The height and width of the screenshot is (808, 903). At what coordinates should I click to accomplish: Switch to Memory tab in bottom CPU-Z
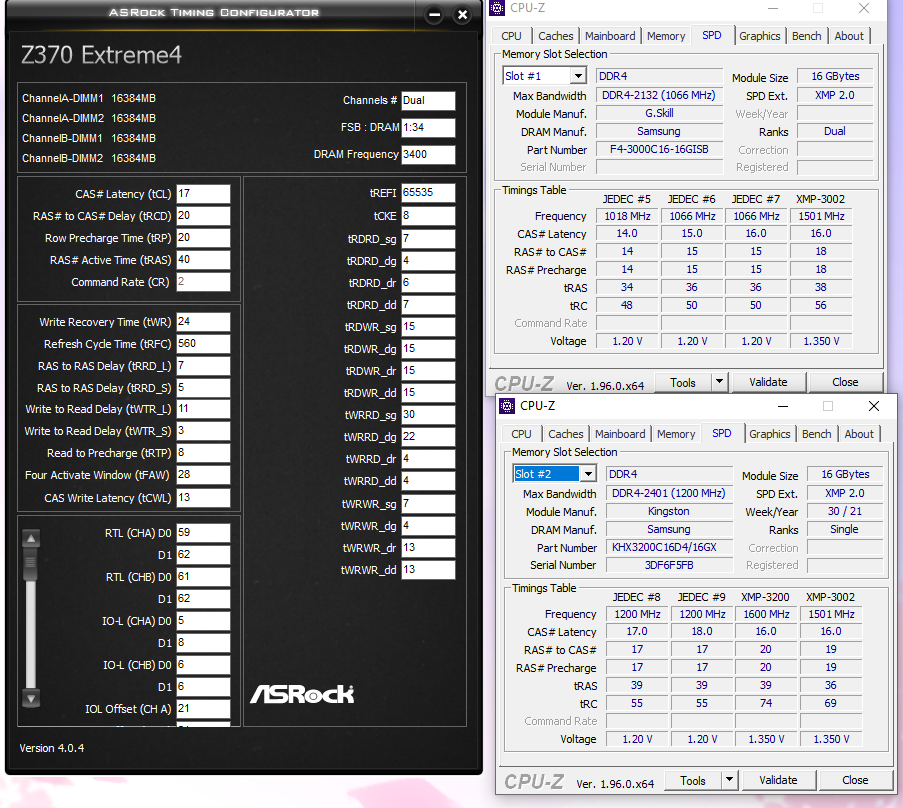click(676, 434)
